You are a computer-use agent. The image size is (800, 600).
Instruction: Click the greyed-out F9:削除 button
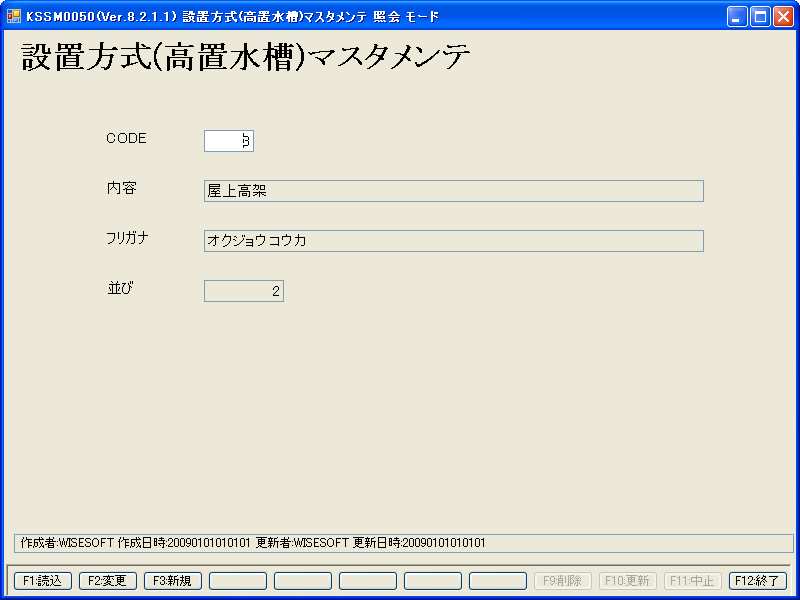[x=563, y=581]
